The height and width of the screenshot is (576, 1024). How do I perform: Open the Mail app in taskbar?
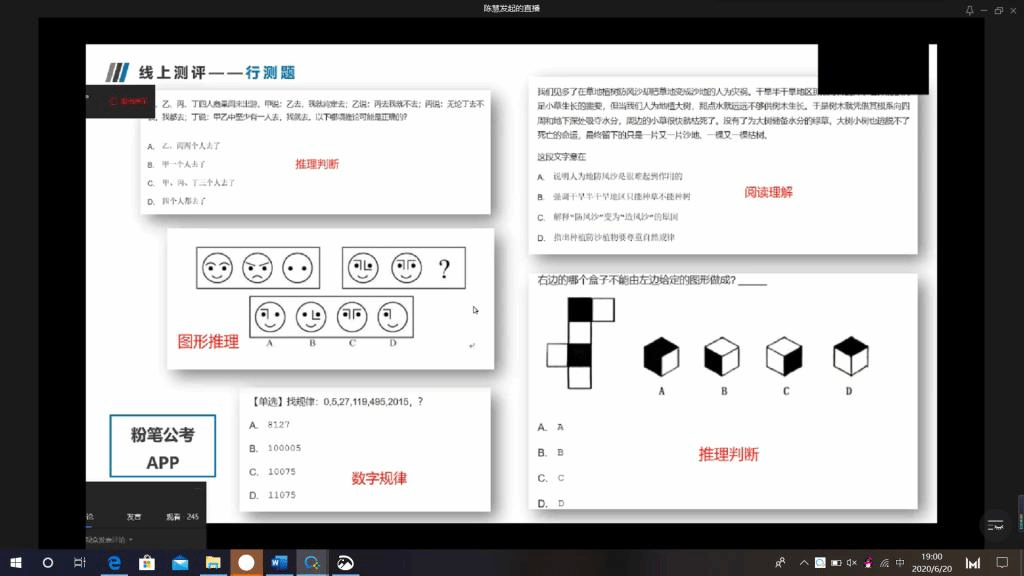coord(180,563)
